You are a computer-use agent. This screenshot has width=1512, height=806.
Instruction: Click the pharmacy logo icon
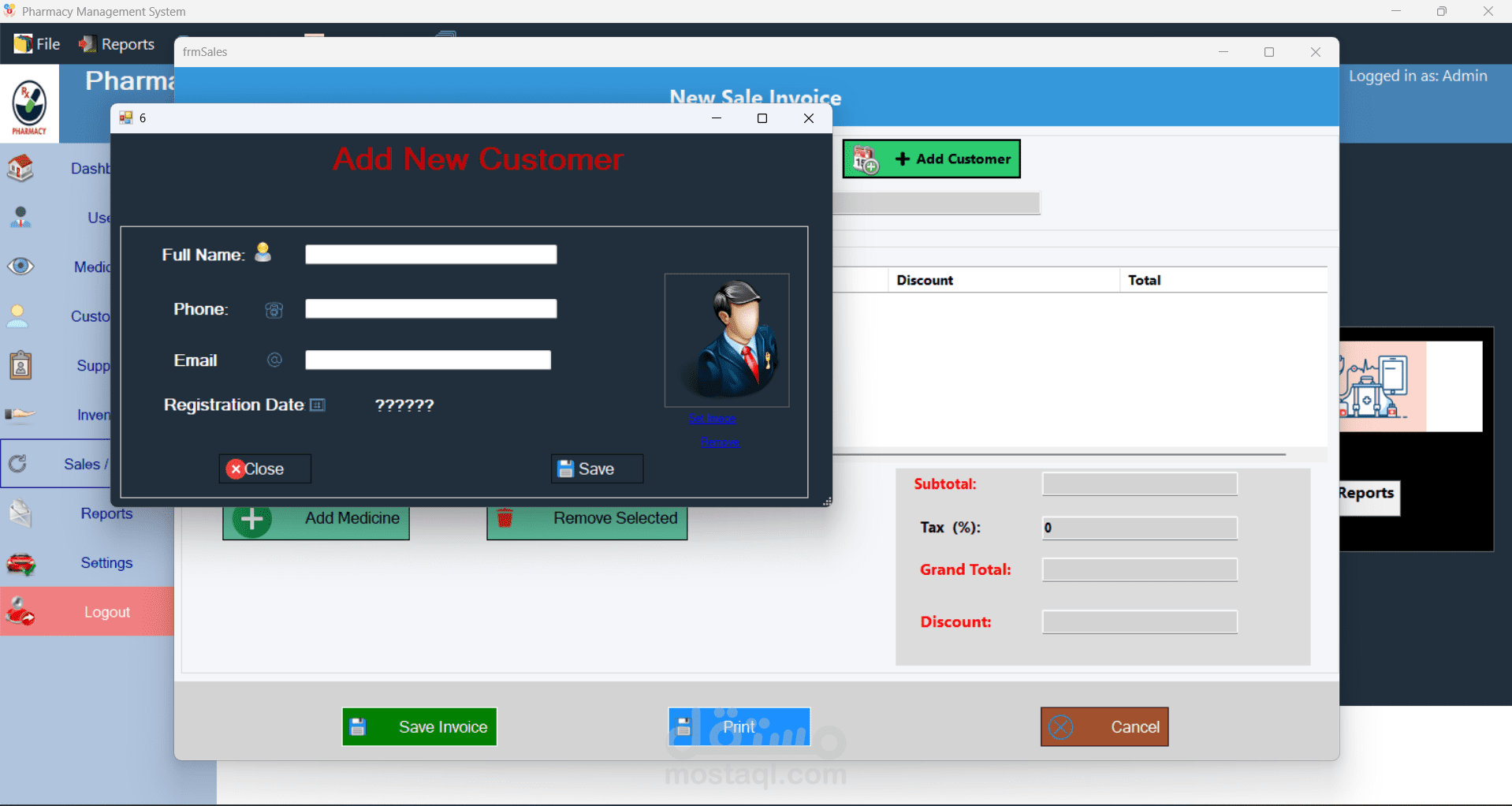[x=29, y=105]
